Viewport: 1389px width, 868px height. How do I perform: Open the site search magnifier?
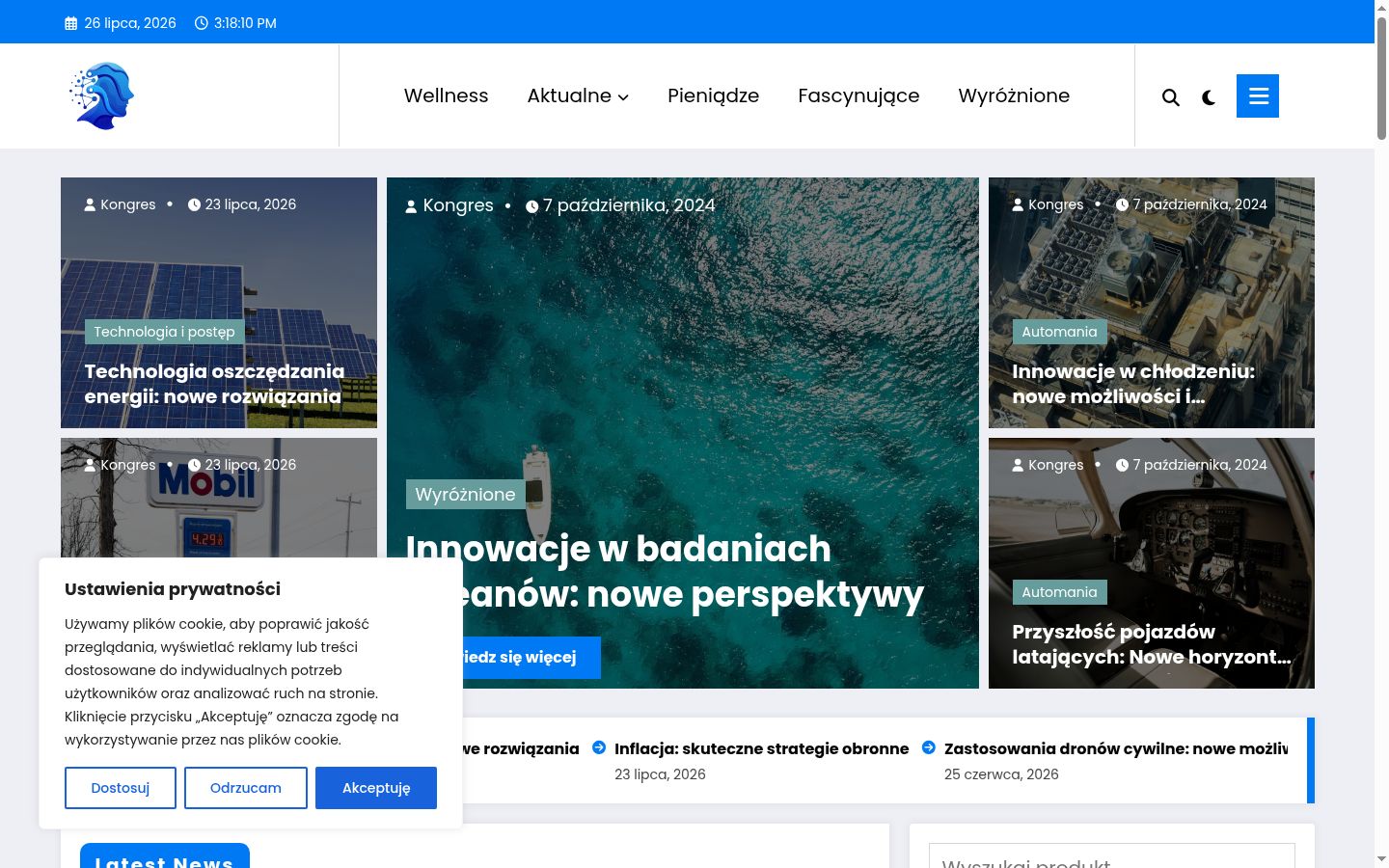(x=1171, y=97)
